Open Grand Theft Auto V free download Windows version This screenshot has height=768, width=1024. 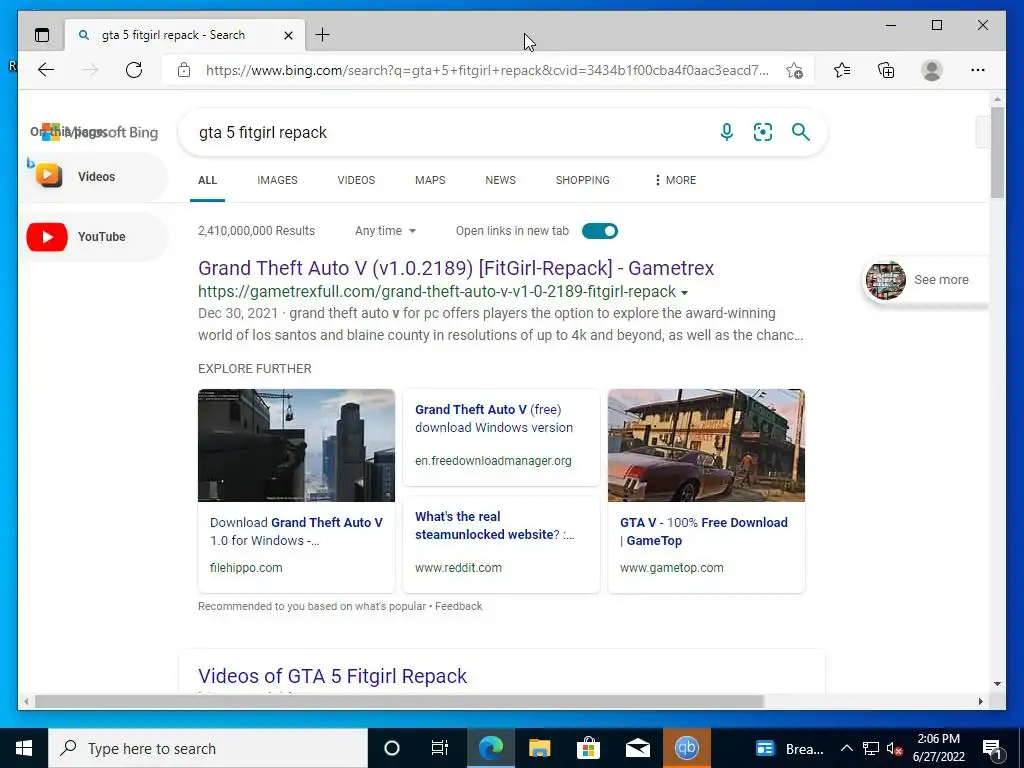(494, 419)
